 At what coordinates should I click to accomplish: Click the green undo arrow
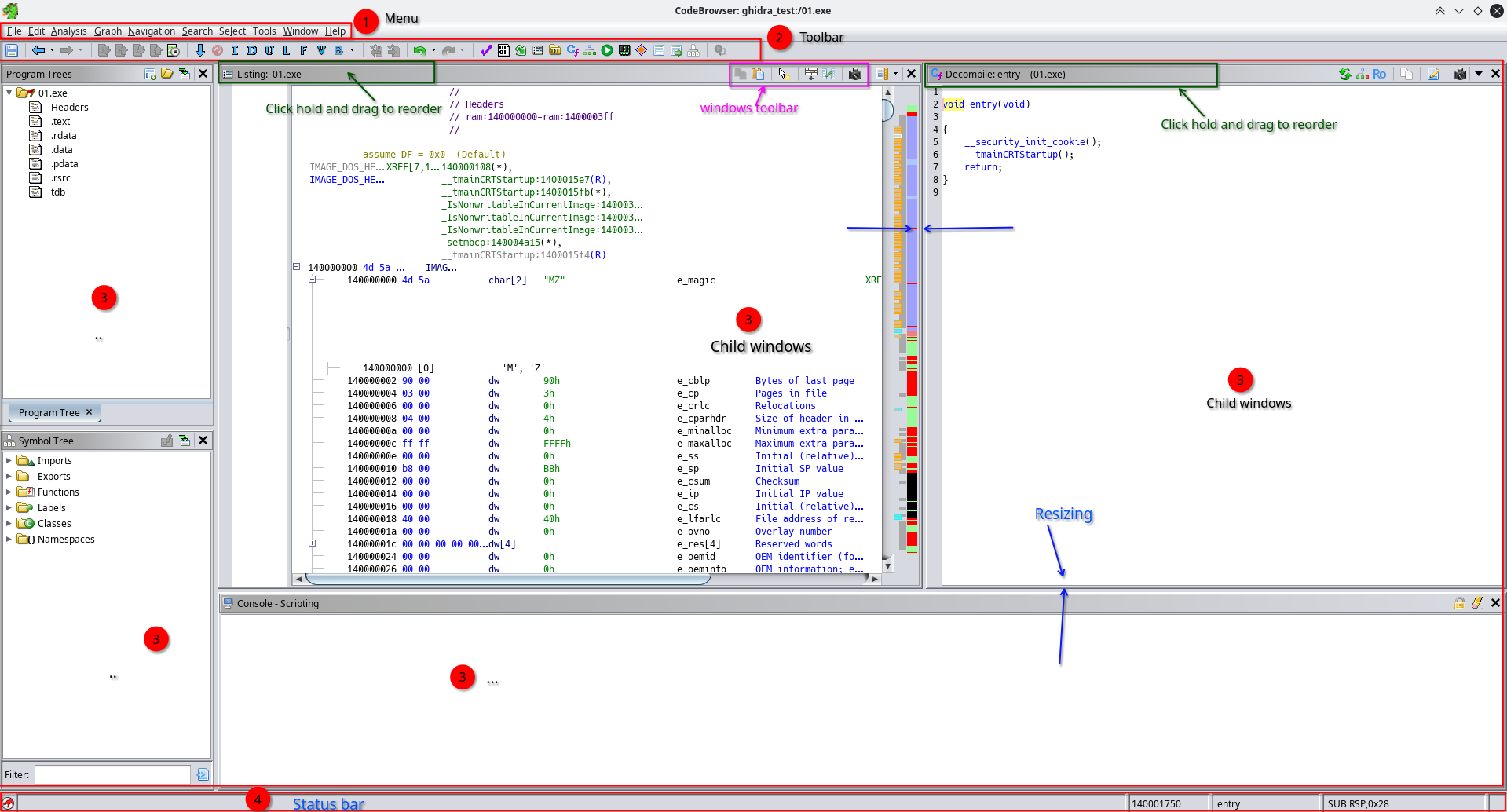(x=420, y=50)
